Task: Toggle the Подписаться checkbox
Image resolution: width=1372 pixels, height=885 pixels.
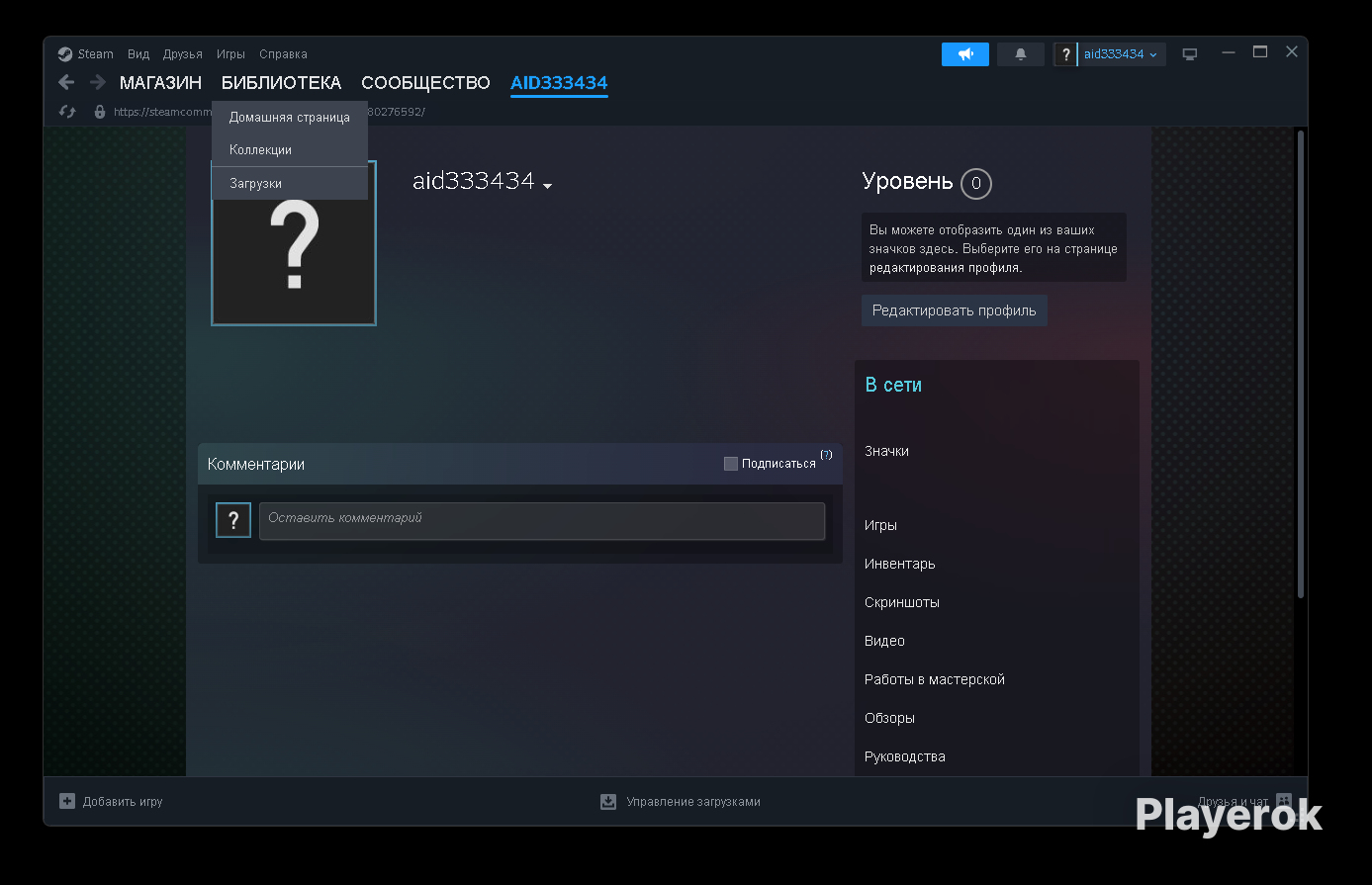Action: click(731, 464)
